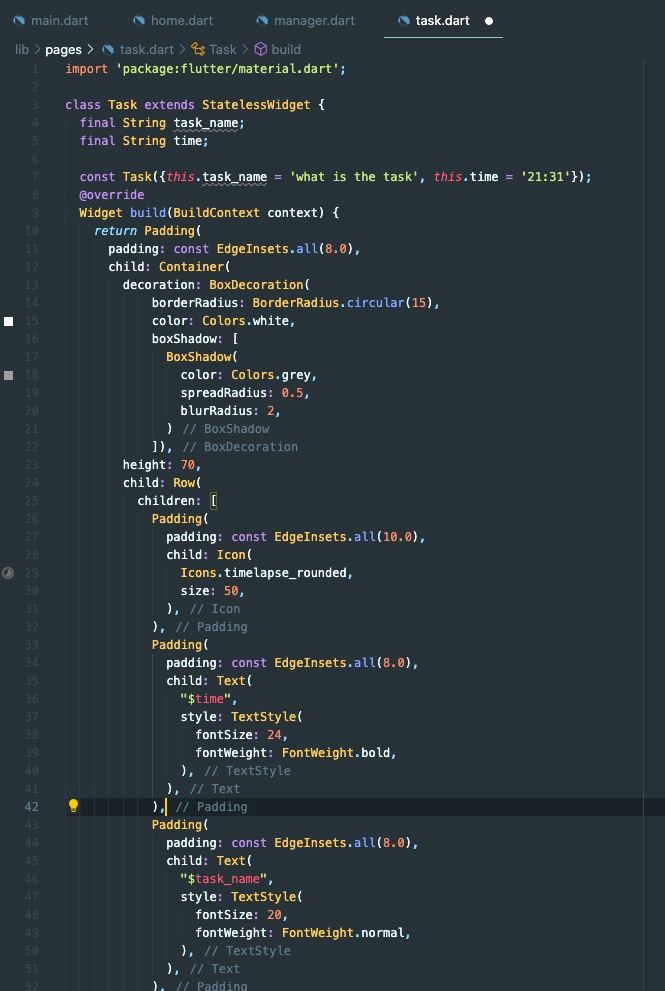665x991 pixels.
Task: Click '// BoxShadow' closing label
Action: pyautogui.click(x=226, y=429)
